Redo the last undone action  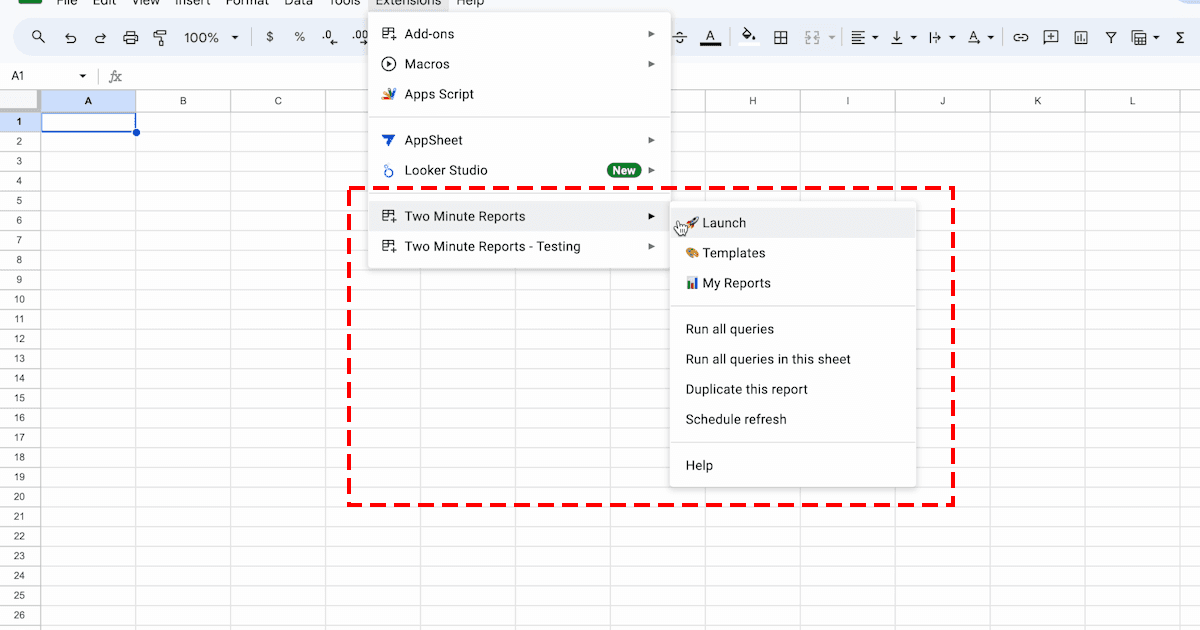tap(100, 37)
